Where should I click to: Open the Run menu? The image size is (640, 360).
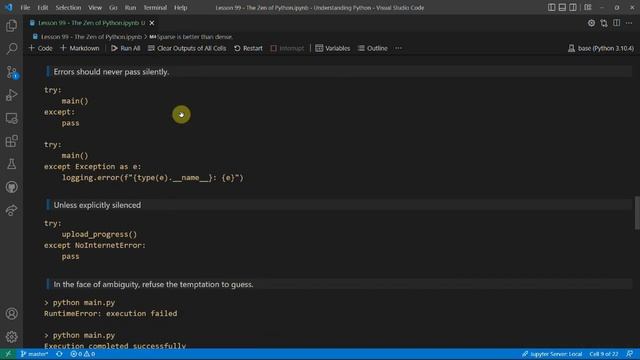pos(130,7)
